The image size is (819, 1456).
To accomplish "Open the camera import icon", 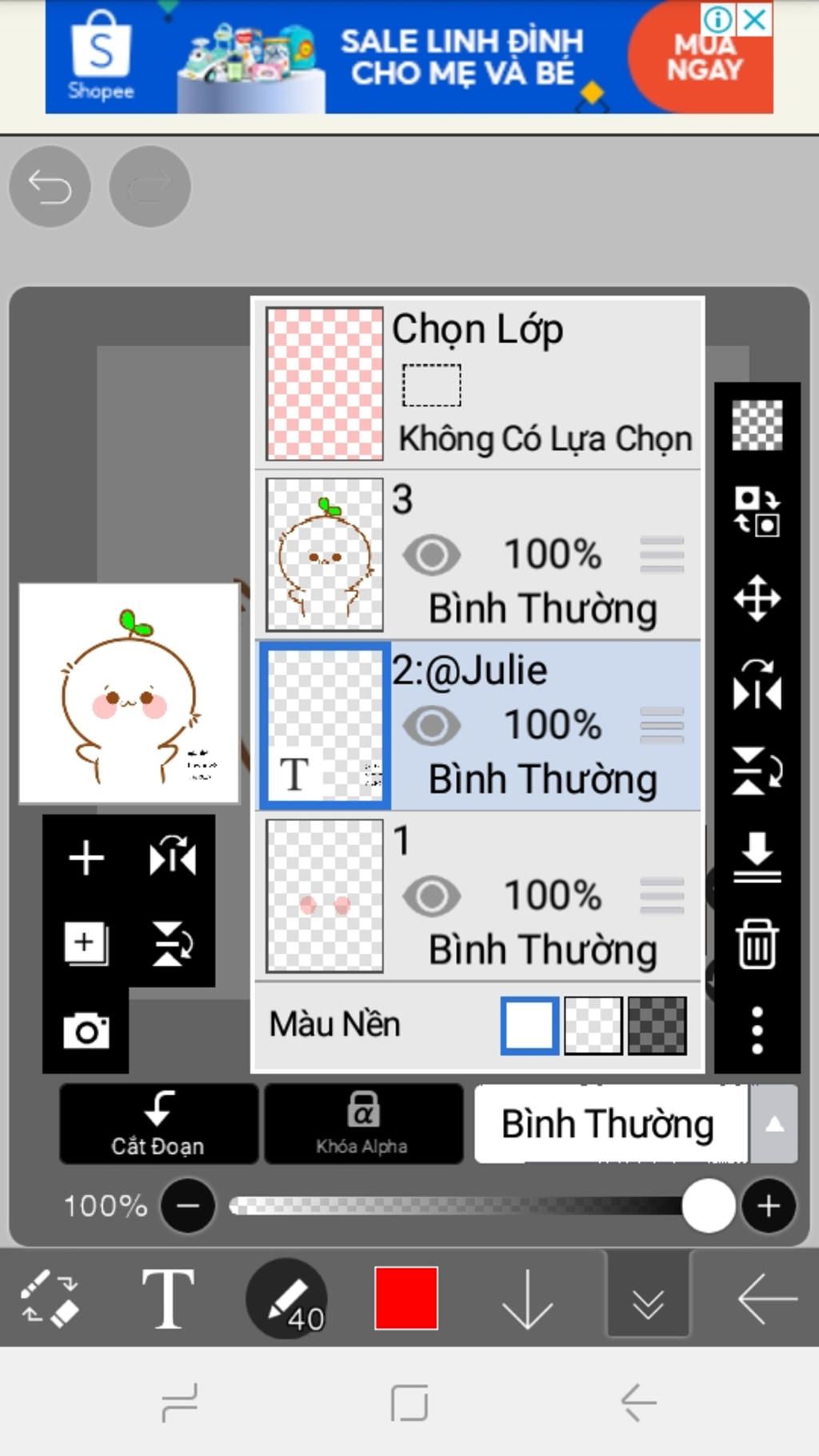I will [x=86, y=1030].
